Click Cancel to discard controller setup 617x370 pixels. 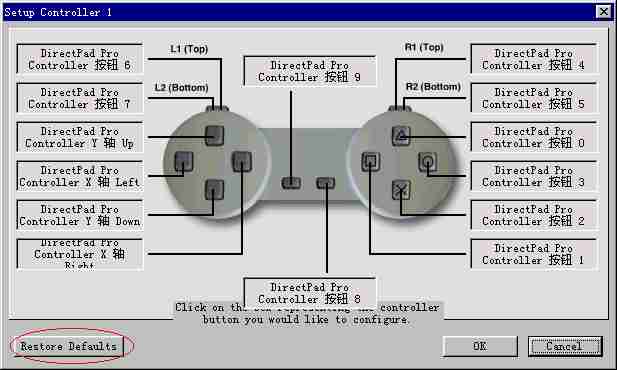pyautogui.click(x=565, y=346)
